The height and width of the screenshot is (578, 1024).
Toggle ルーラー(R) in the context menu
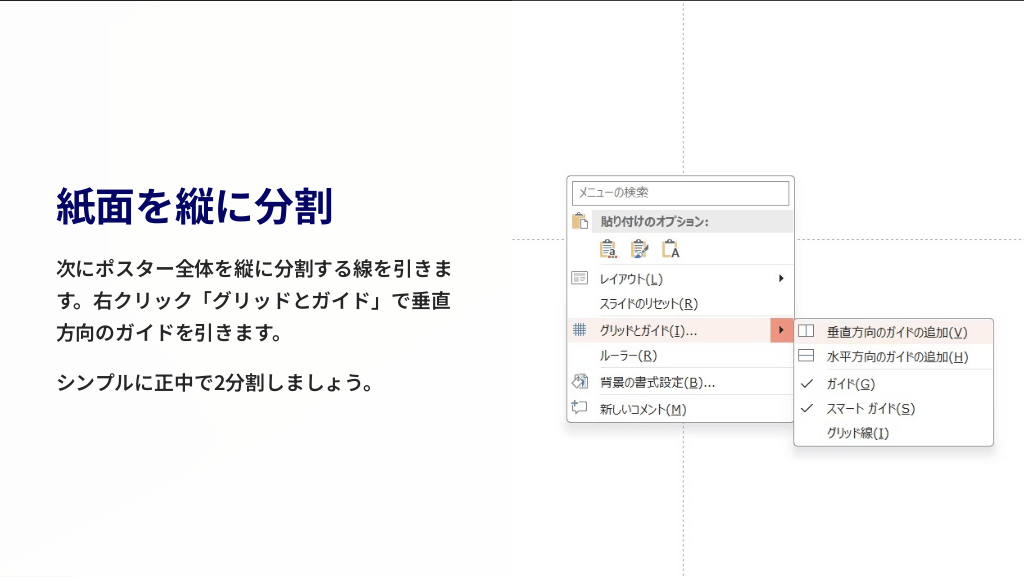point(627,356)
